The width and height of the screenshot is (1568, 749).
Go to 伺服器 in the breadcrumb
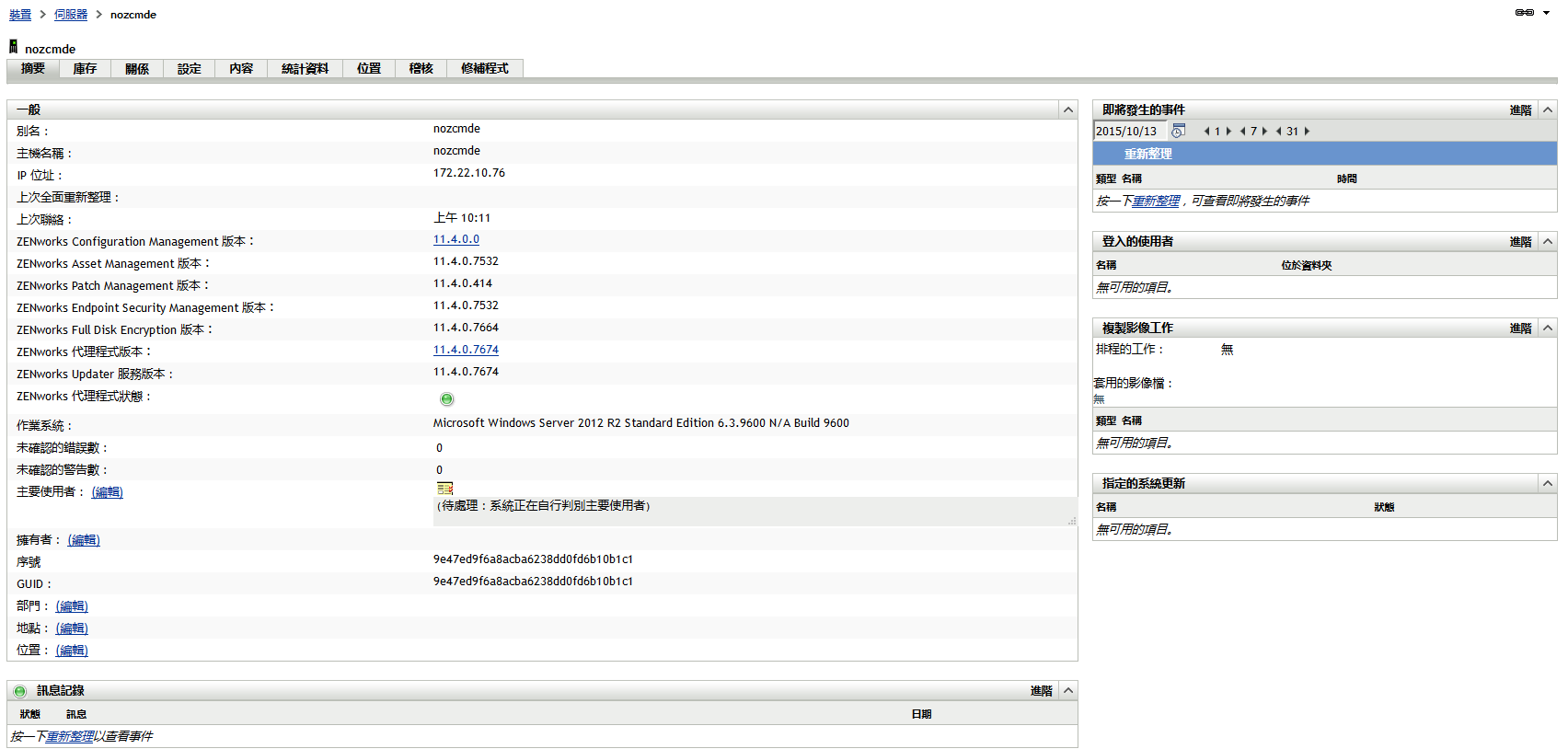(71, 15)
